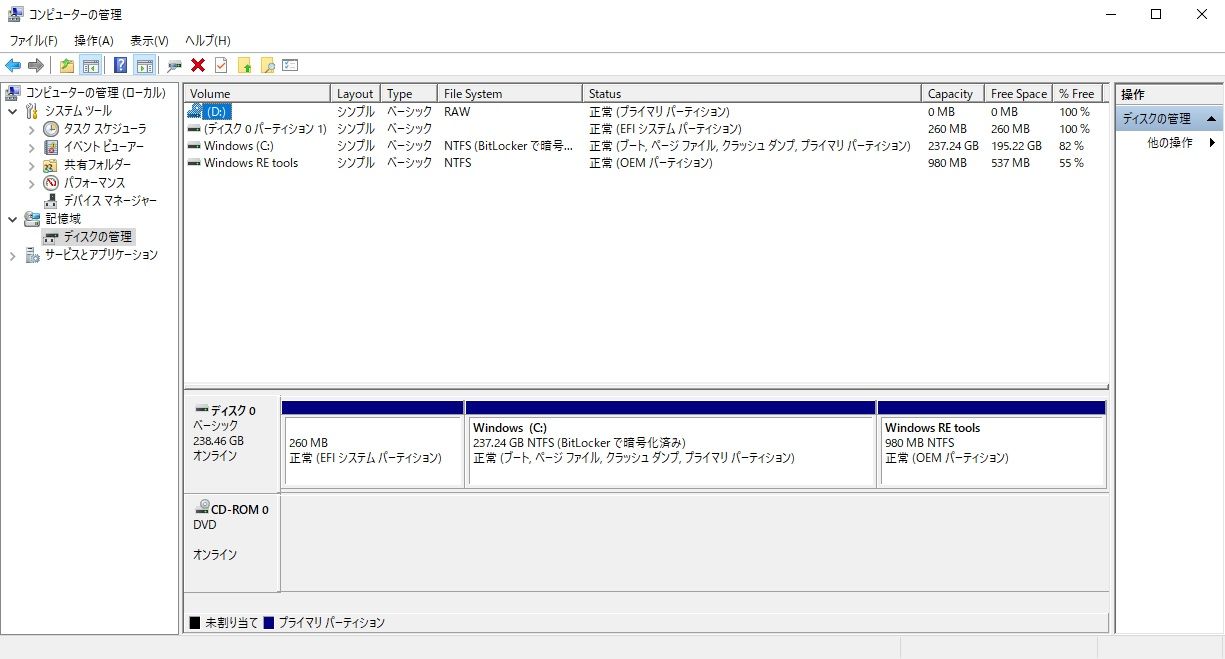Image resolution: width=1225 pixels, height=659 pixels.
Task: Toggle the Show/Hide Action Pane icon
Action: (x=144, y=66)
